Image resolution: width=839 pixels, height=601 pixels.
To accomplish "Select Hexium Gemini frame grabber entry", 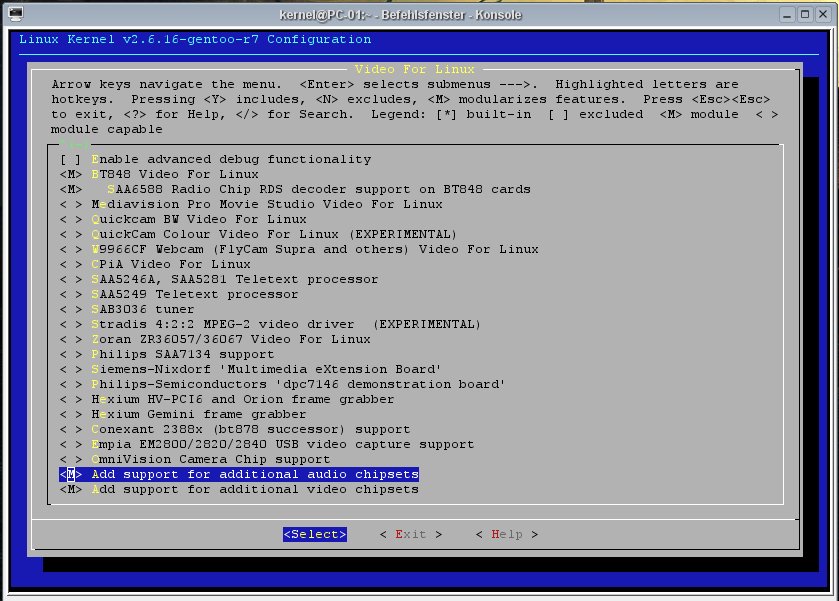I will 184,414.
